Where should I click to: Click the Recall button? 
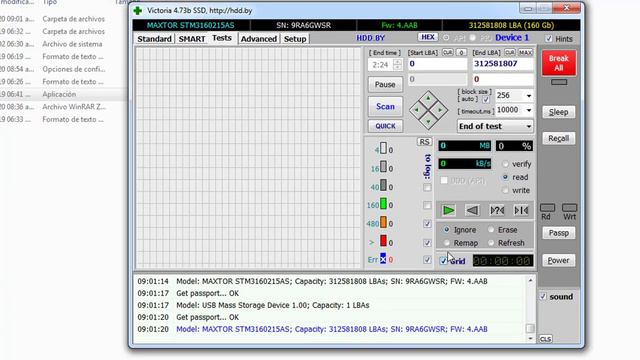(559, 138)
